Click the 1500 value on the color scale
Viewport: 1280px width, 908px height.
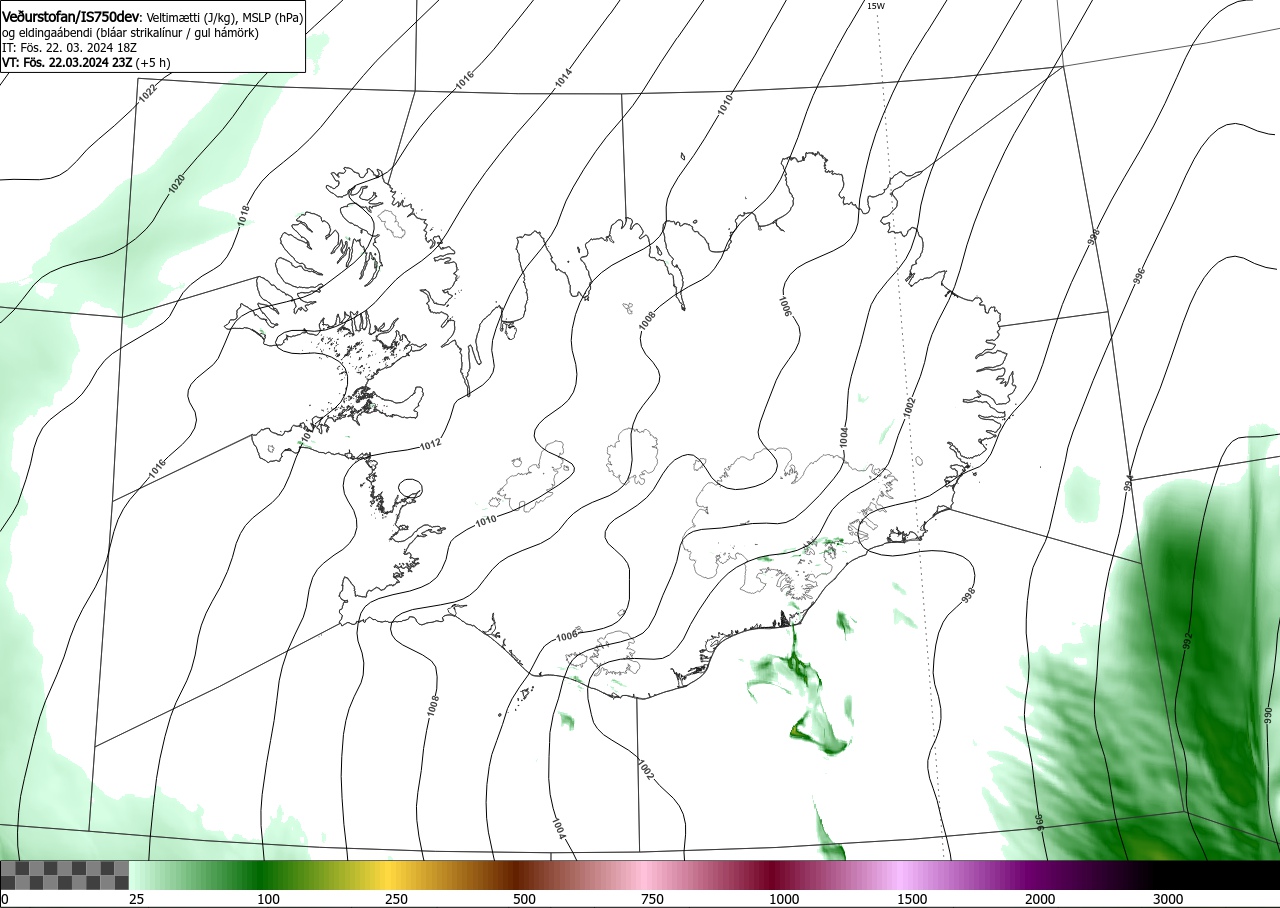click(912, 899)
